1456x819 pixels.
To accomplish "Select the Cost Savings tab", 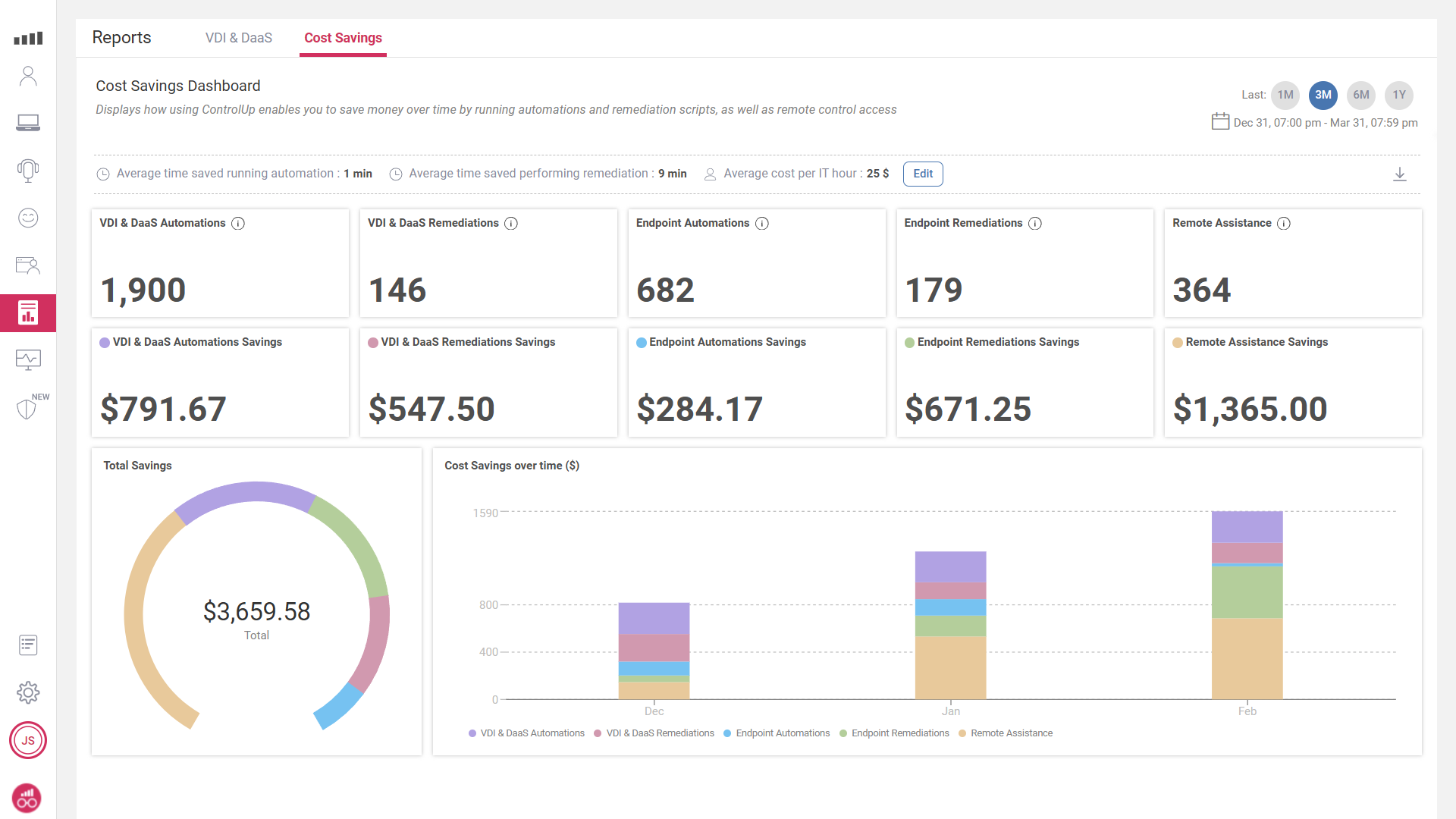I will pos(343,38).
